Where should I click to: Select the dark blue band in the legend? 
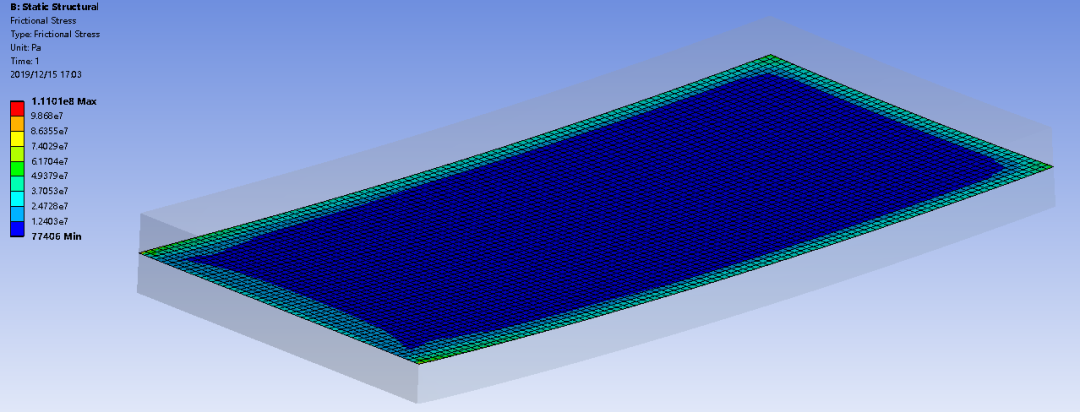point(18,229)
